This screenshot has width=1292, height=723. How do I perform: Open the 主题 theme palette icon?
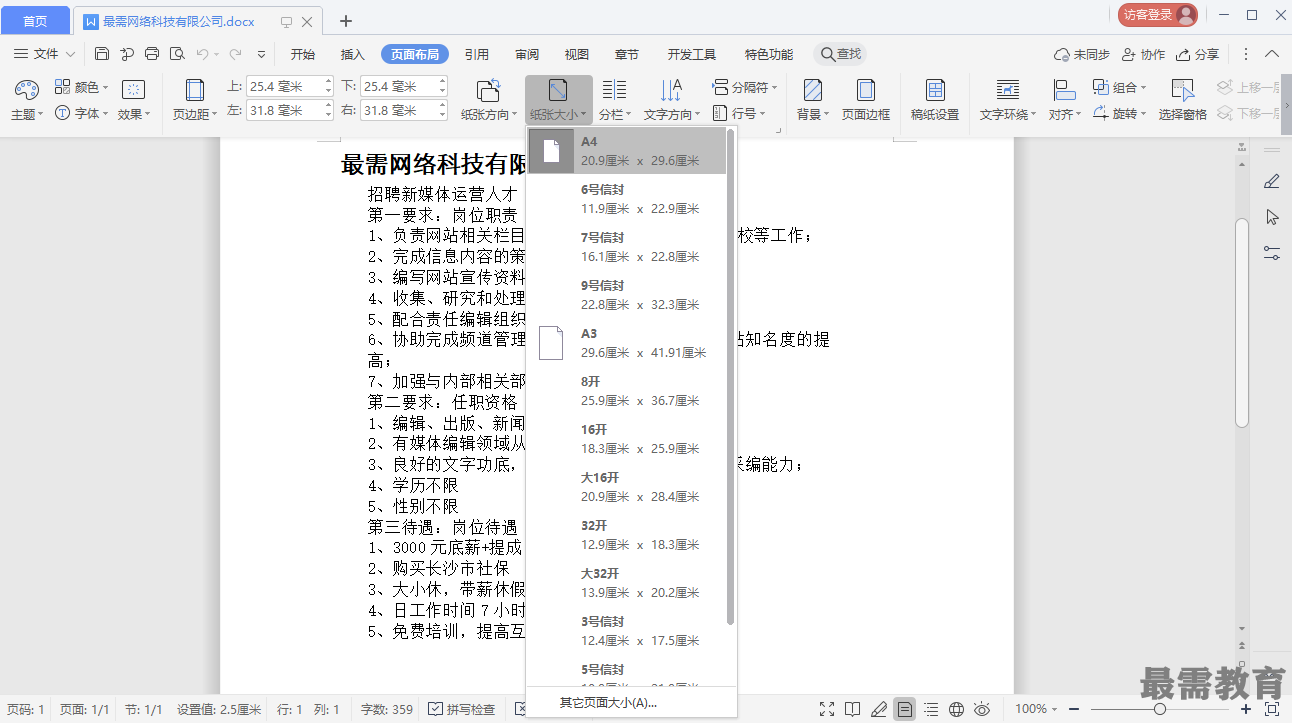(26, 90)
